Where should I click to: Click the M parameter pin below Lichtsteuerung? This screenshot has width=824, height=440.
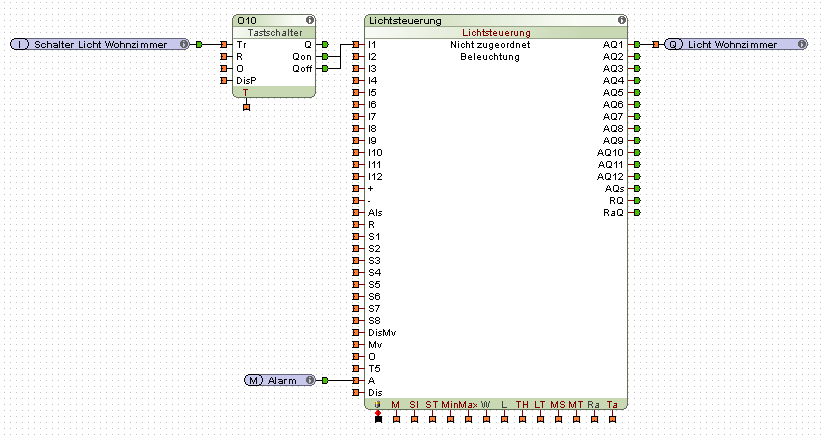tap(396, 419)
